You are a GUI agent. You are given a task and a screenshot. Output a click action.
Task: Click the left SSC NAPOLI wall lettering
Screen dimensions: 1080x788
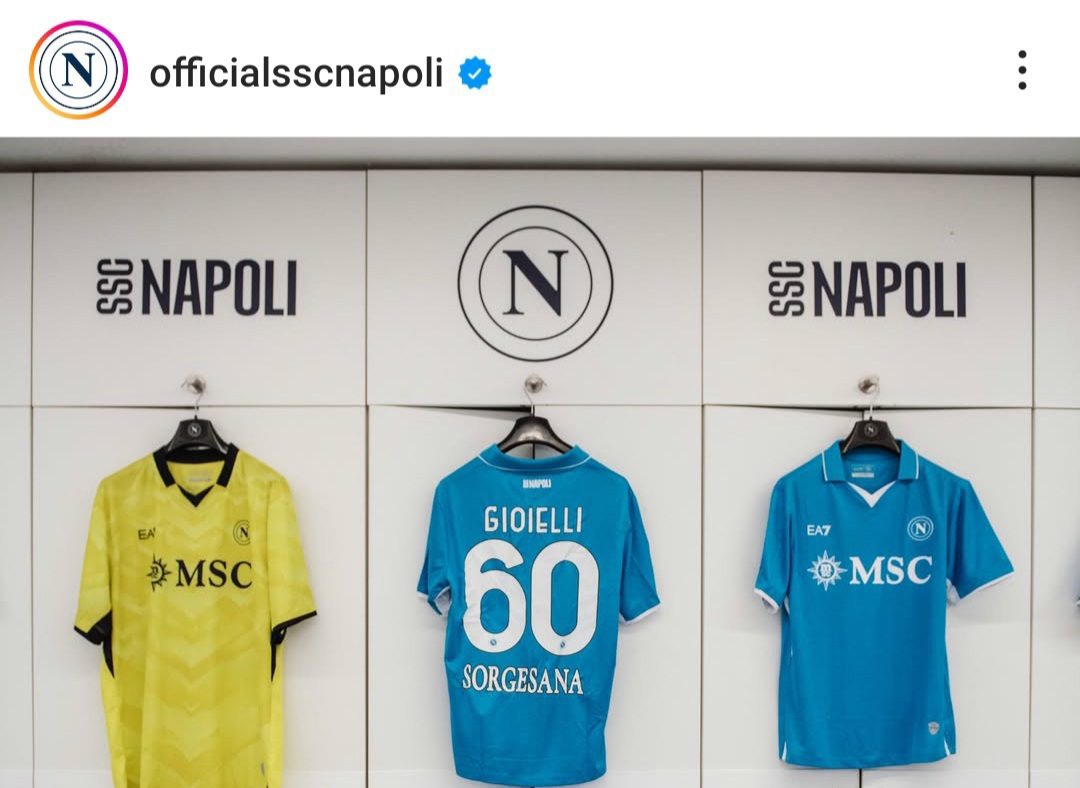197,287
